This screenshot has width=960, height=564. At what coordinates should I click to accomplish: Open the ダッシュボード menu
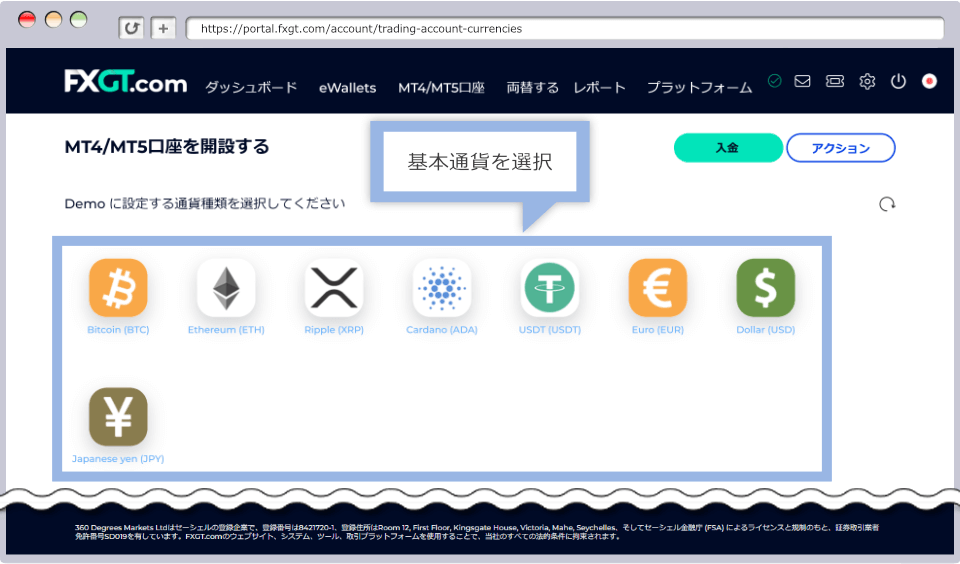251,88
